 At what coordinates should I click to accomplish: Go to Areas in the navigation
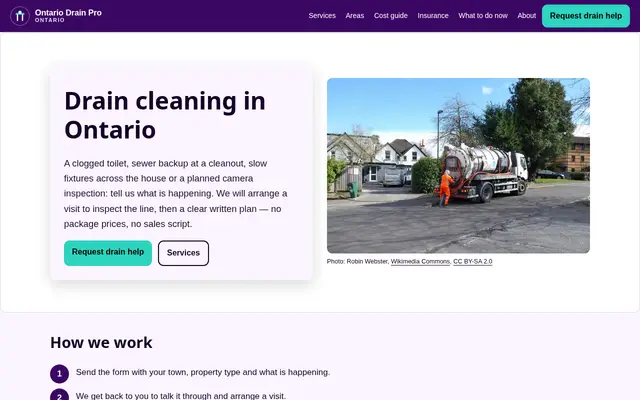point(354,16)
